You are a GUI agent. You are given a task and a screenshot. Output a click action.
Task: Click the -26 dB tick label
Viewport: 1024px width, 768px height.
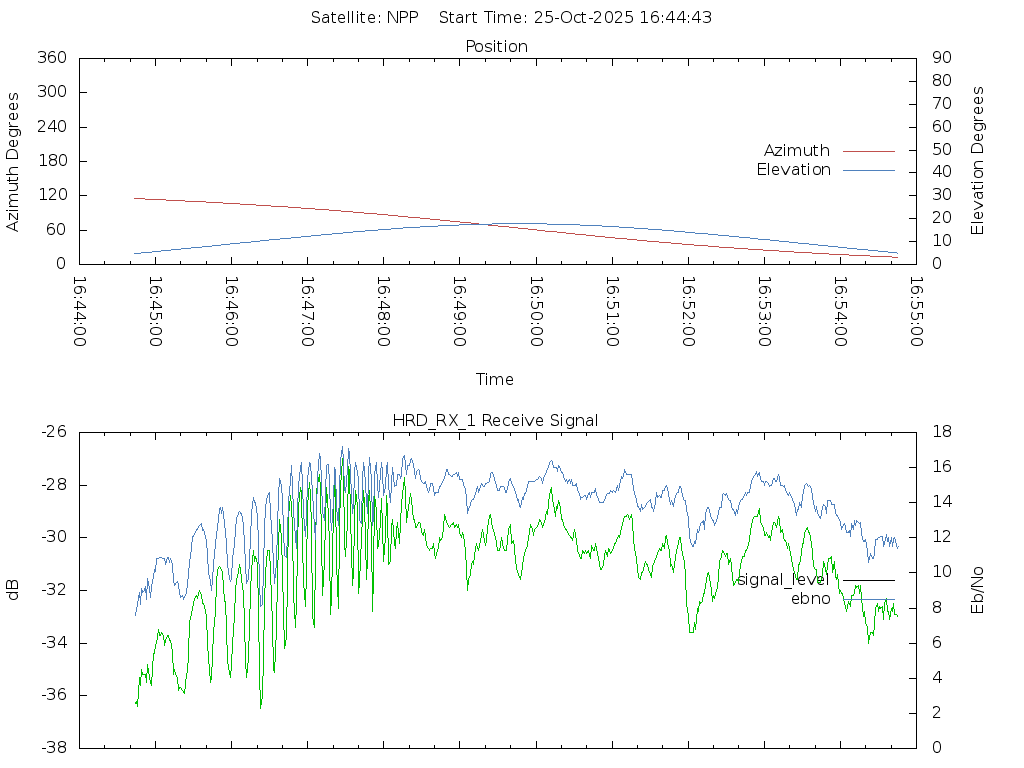click(x=54, y=432)
